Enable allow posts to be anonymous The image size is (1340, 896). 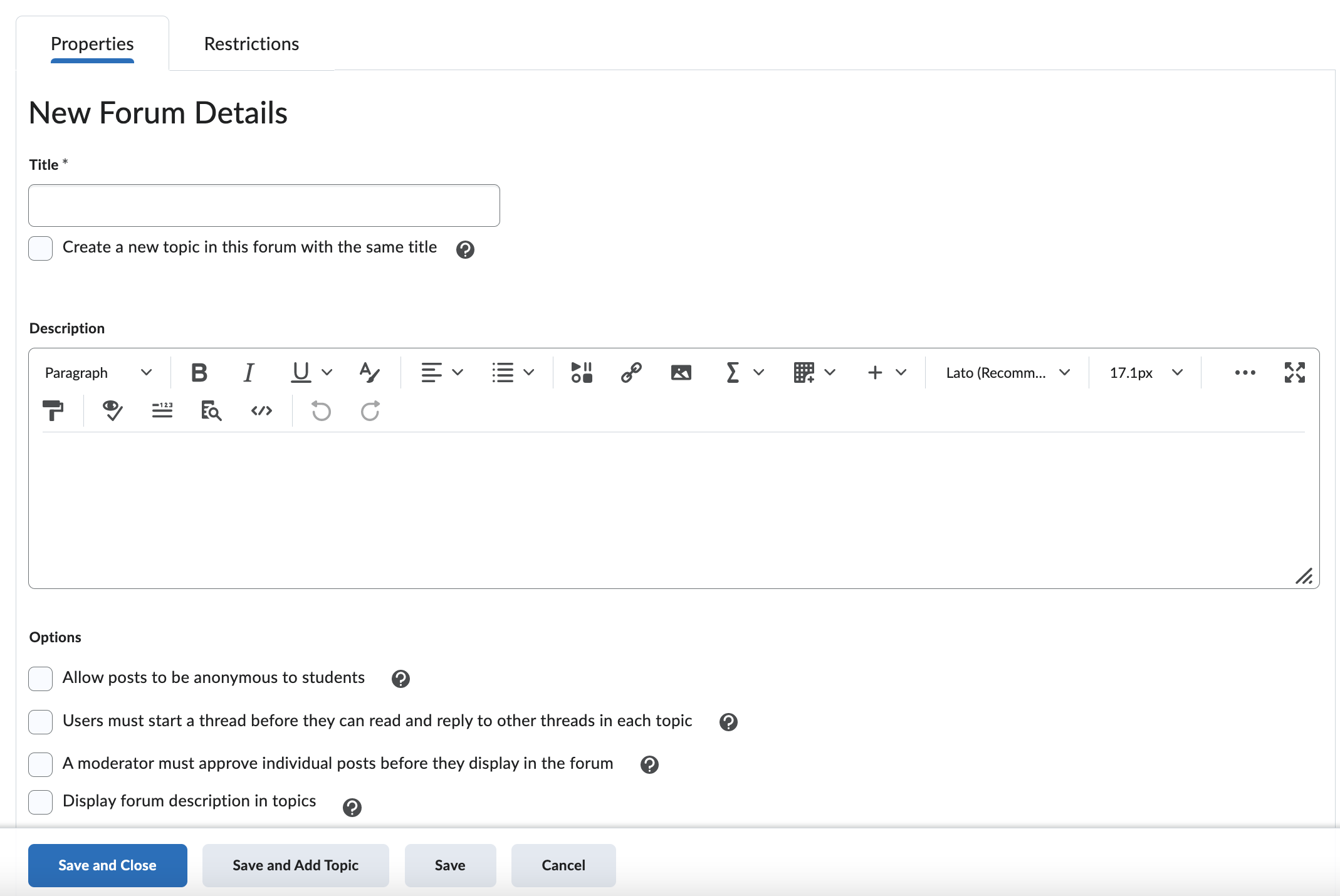[41, 679]
